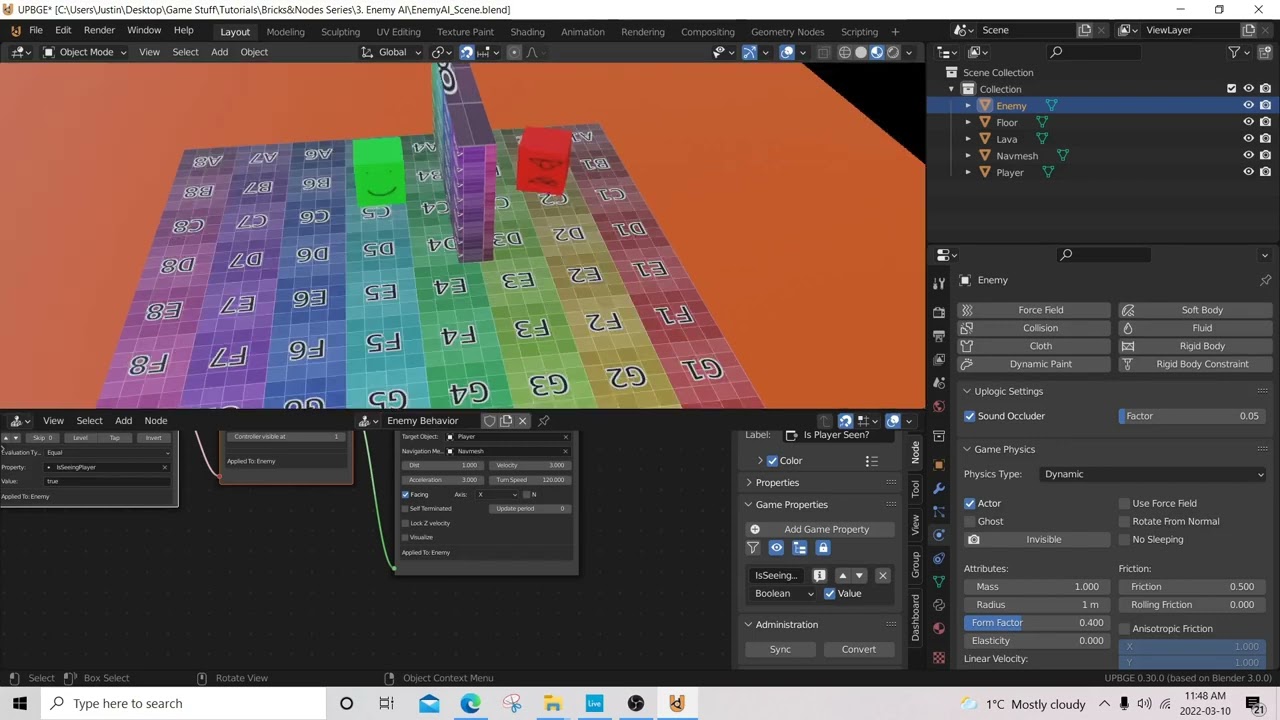Select wireframe viewport shading mode

pyautogui.click(x=845, y=52)
